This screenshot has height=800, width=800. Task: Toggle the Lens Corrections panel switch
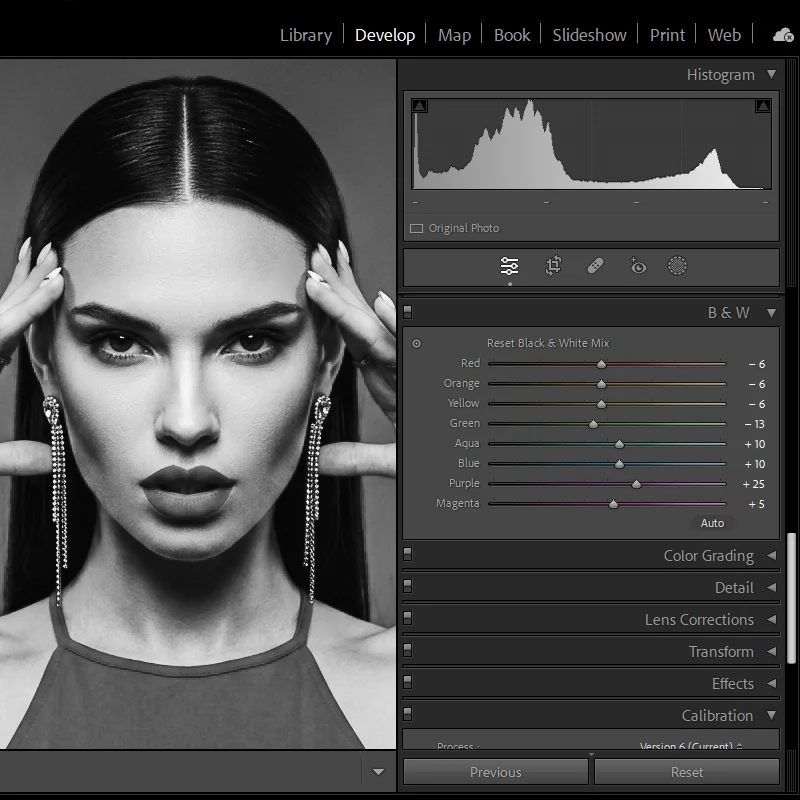click(408, 618)
